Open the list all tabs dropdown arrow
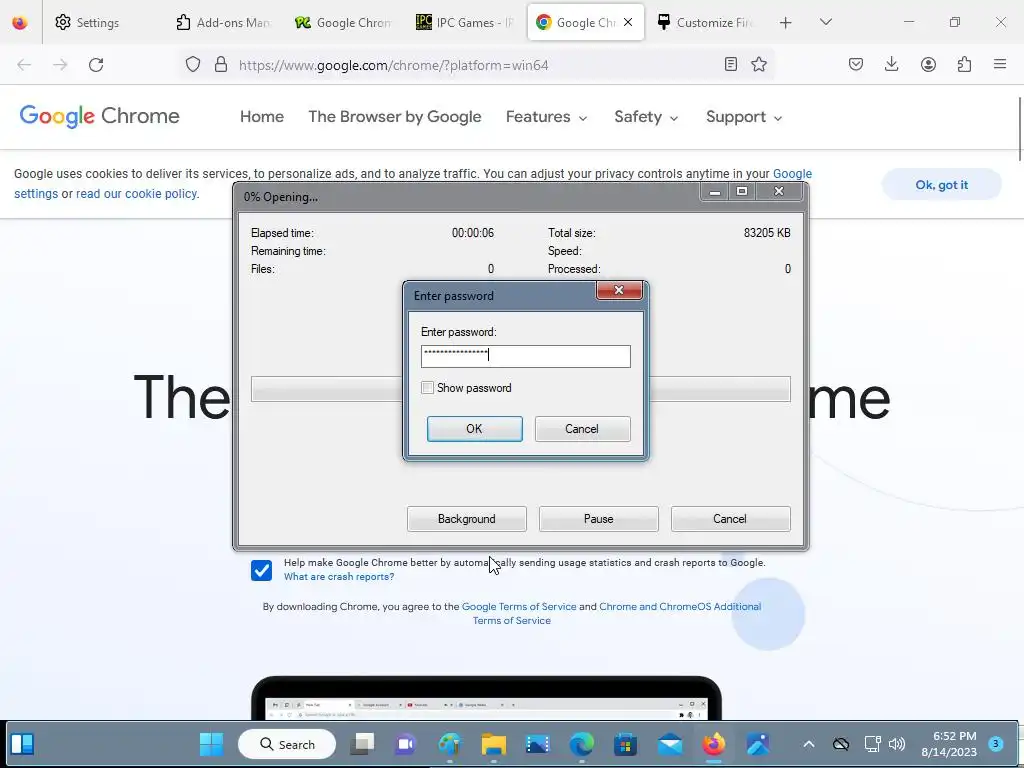The image size is (1024, 768). pyautogui.click(x=825, y=22)
